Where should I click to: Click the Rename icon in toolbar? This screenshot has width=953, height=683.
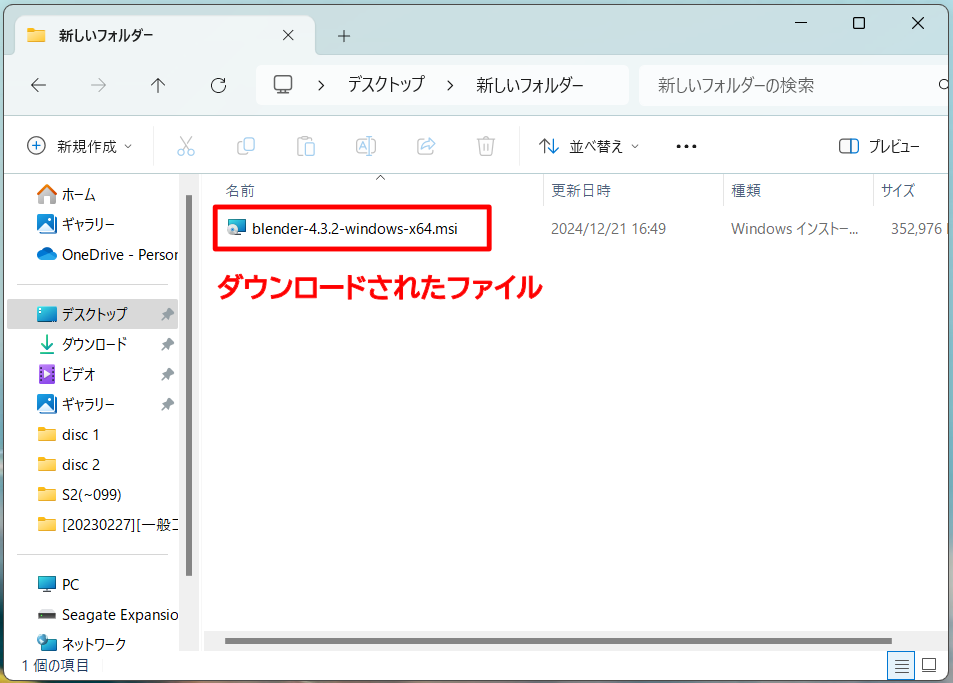pos(365,146)
